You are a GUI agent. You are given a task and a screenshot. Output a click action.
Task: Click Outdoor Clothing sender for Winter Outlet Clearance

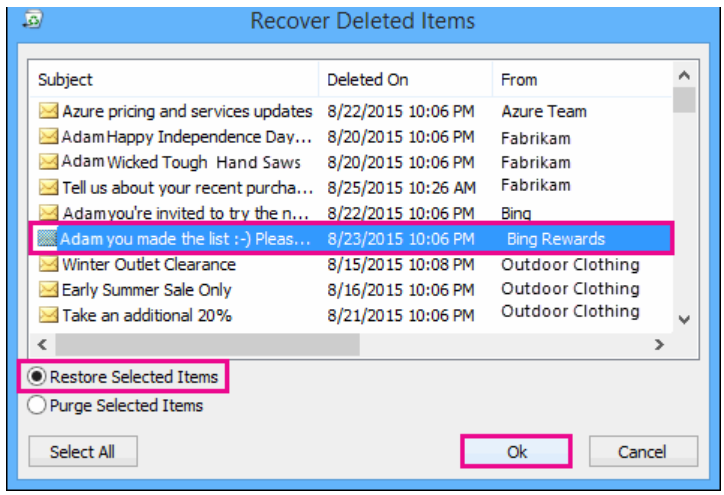570,264
